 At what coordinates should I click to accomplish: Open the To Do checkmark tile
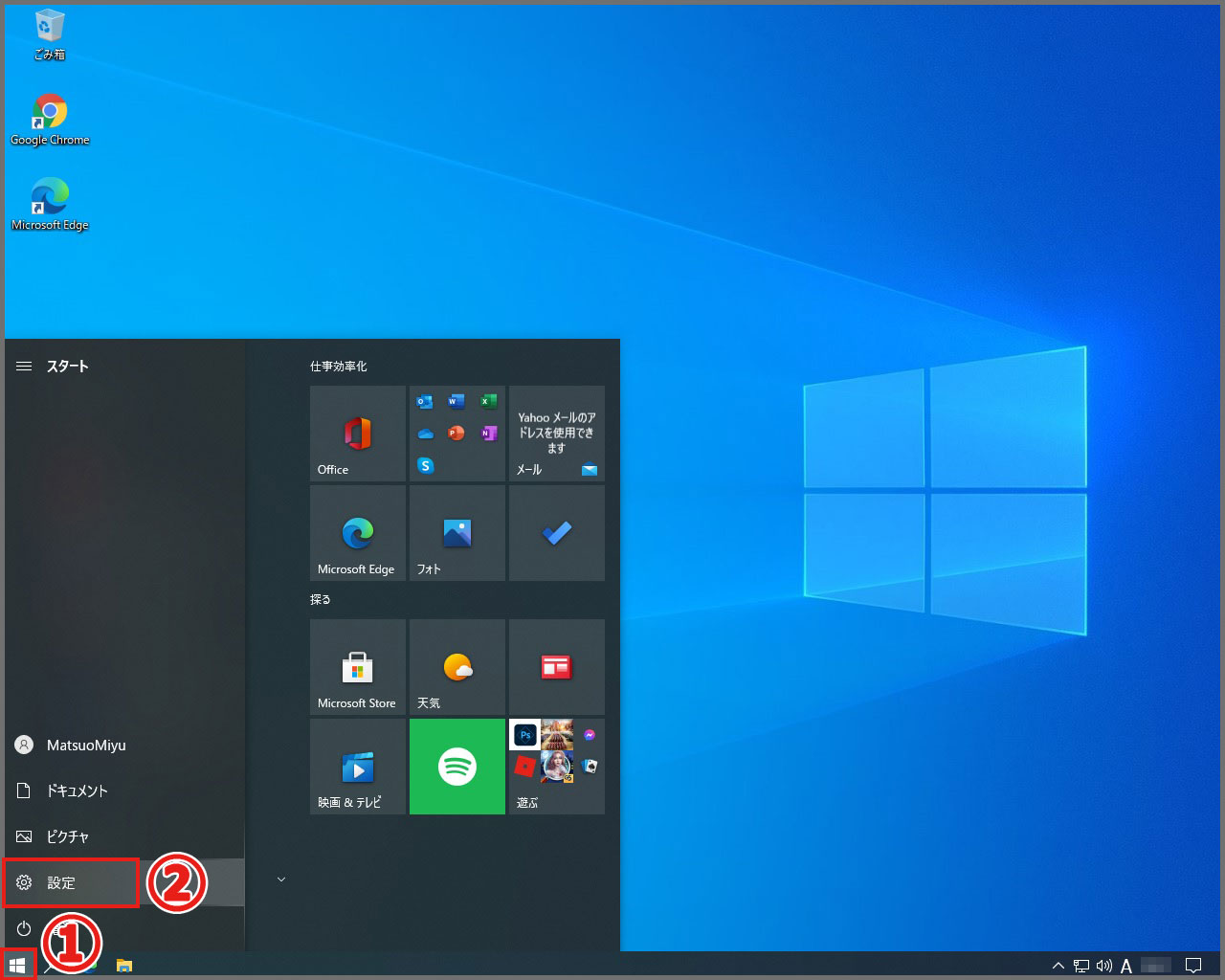coord(557,533)
